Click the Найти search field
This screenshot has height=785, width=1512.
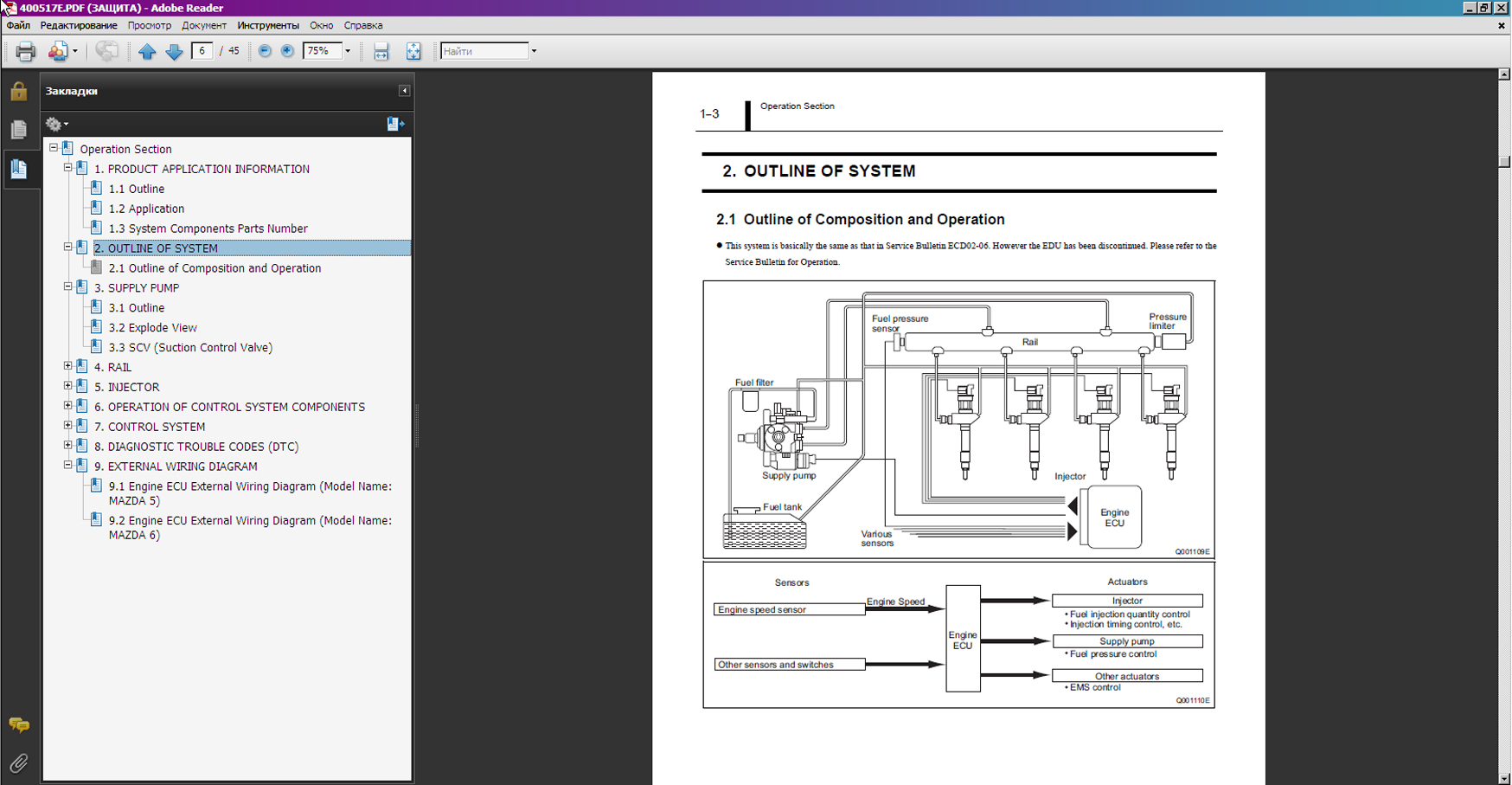click(484, 51)
